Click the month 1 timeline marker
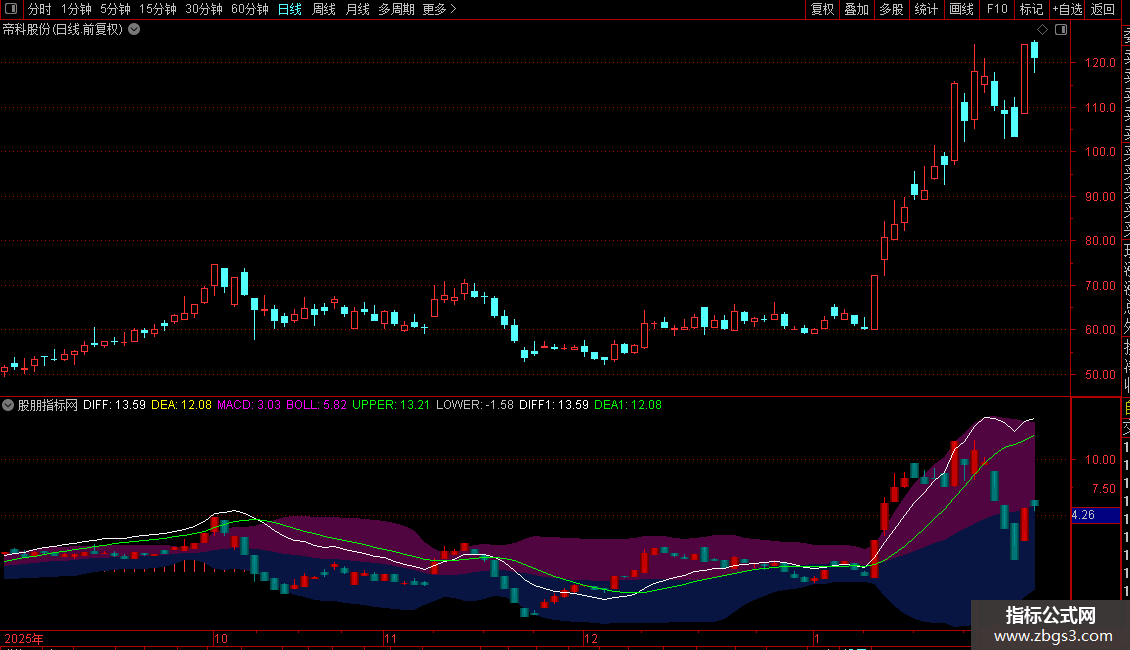The image size is (1130, 650). click(x=817, y=638)
